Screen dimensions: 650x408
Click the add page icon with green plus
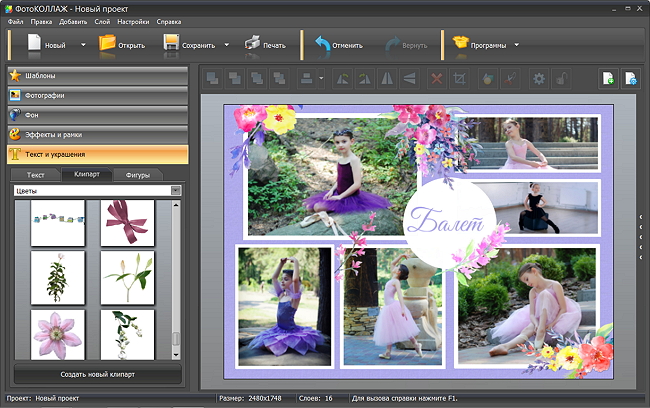(607, 78)
